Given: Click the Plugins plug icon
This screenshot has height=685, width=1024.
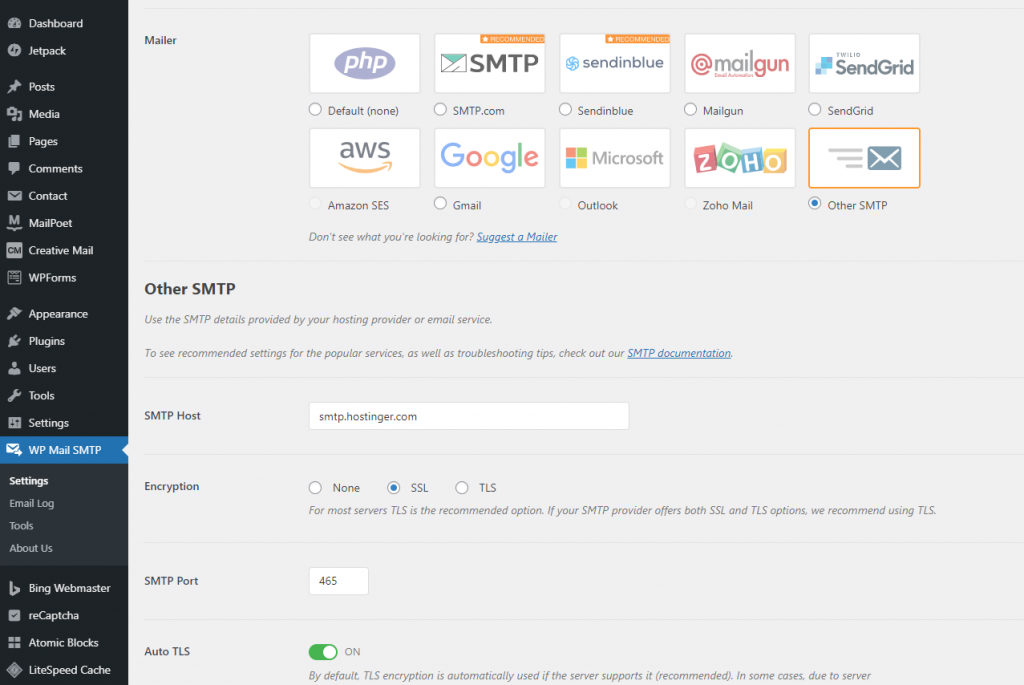Looking at the screenshot, I should (x=14, y=341).
